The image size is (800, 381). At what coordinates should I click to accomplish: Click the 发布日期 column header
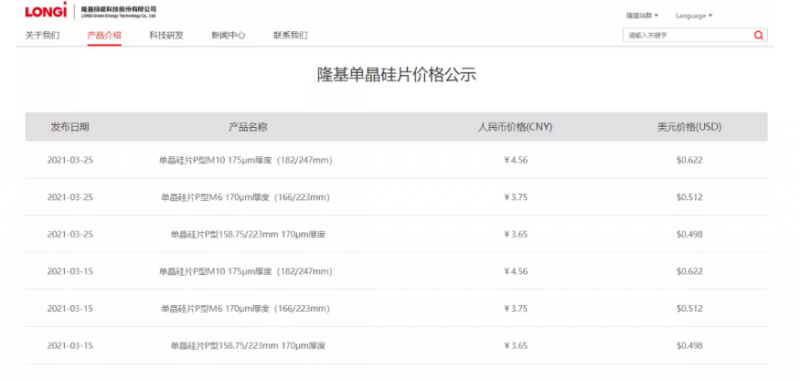tap(70, 127)
